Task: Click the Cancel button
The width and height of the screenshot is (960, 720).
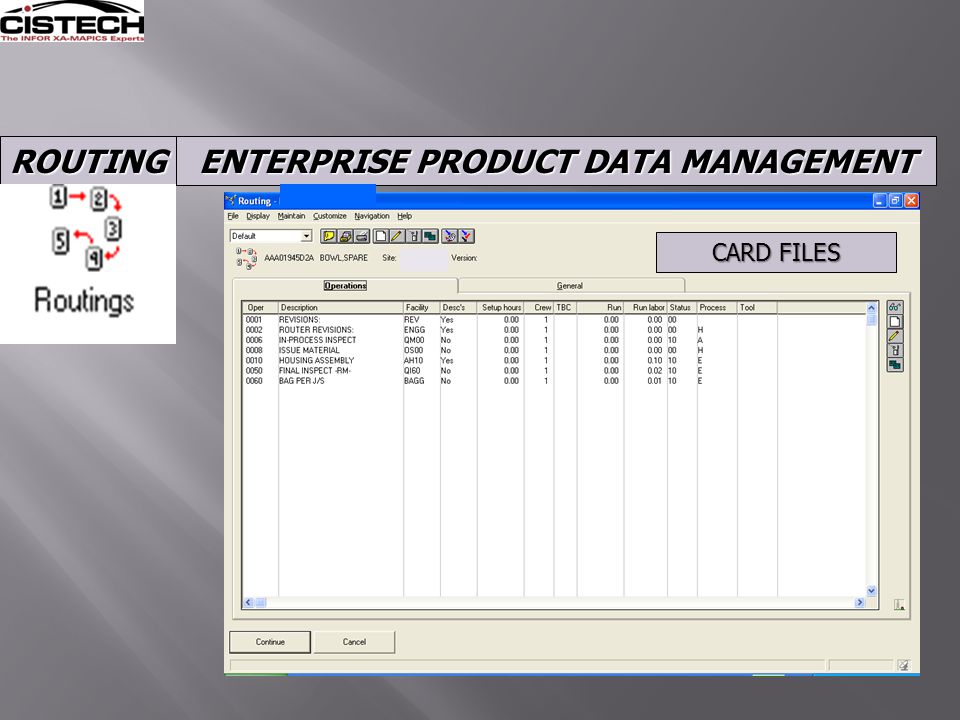Action: click(354, 642)
